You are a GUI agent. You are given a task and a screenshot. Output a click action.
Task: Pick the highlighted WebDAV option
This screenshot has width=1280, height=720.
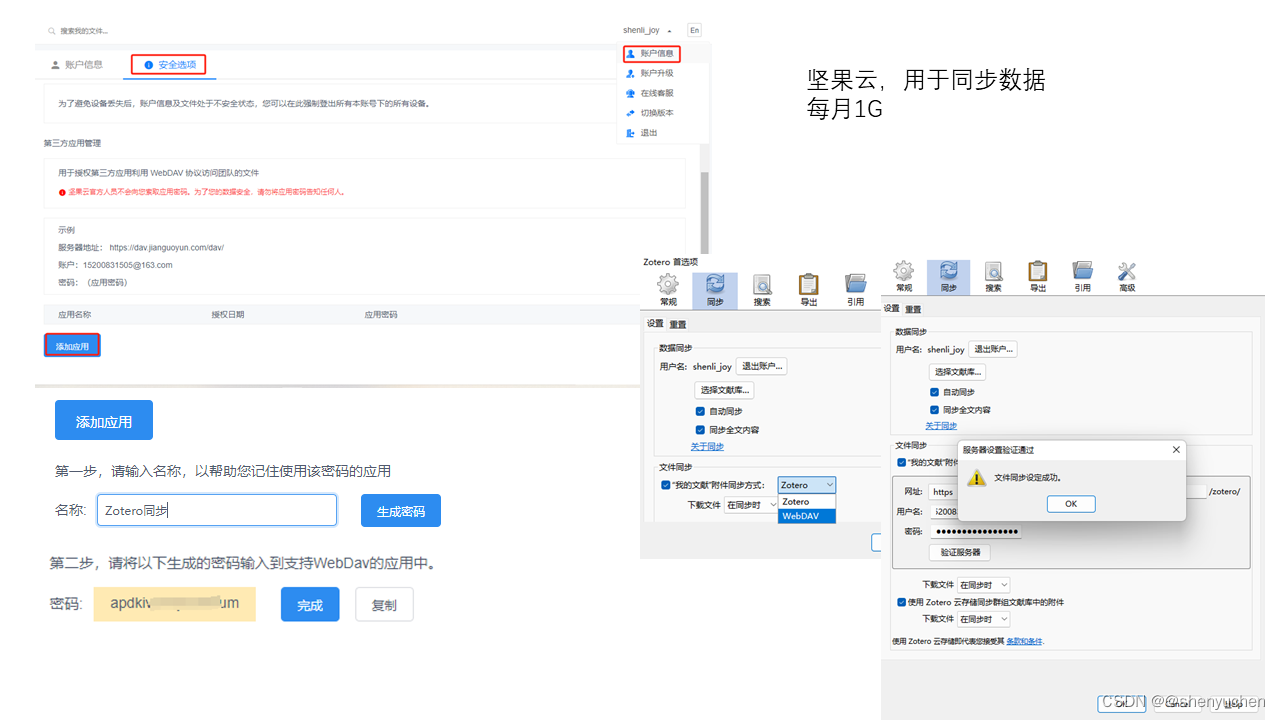[806, 517]
